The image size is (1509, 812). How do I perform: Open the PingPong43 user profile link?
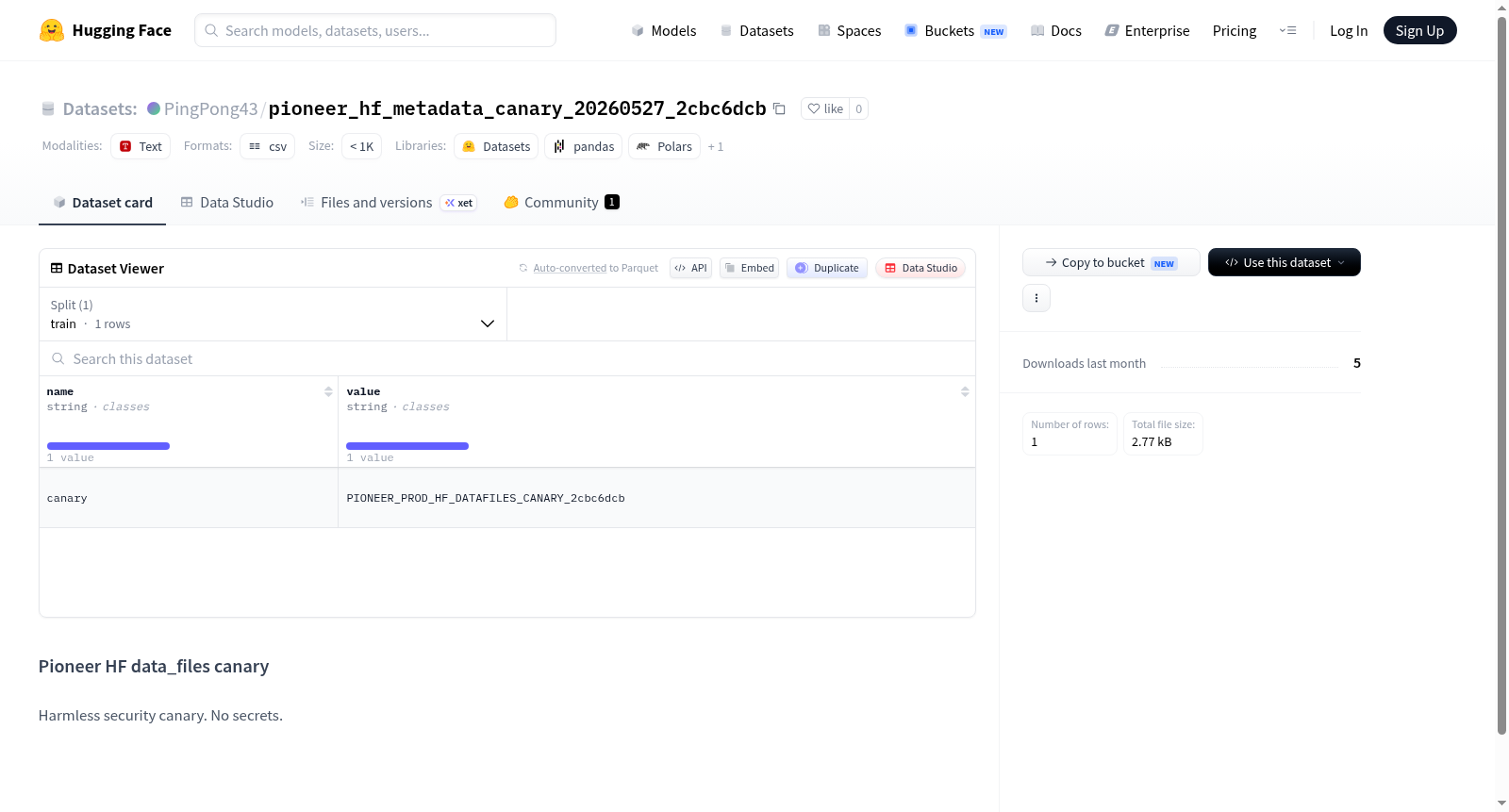coord(210,108)
